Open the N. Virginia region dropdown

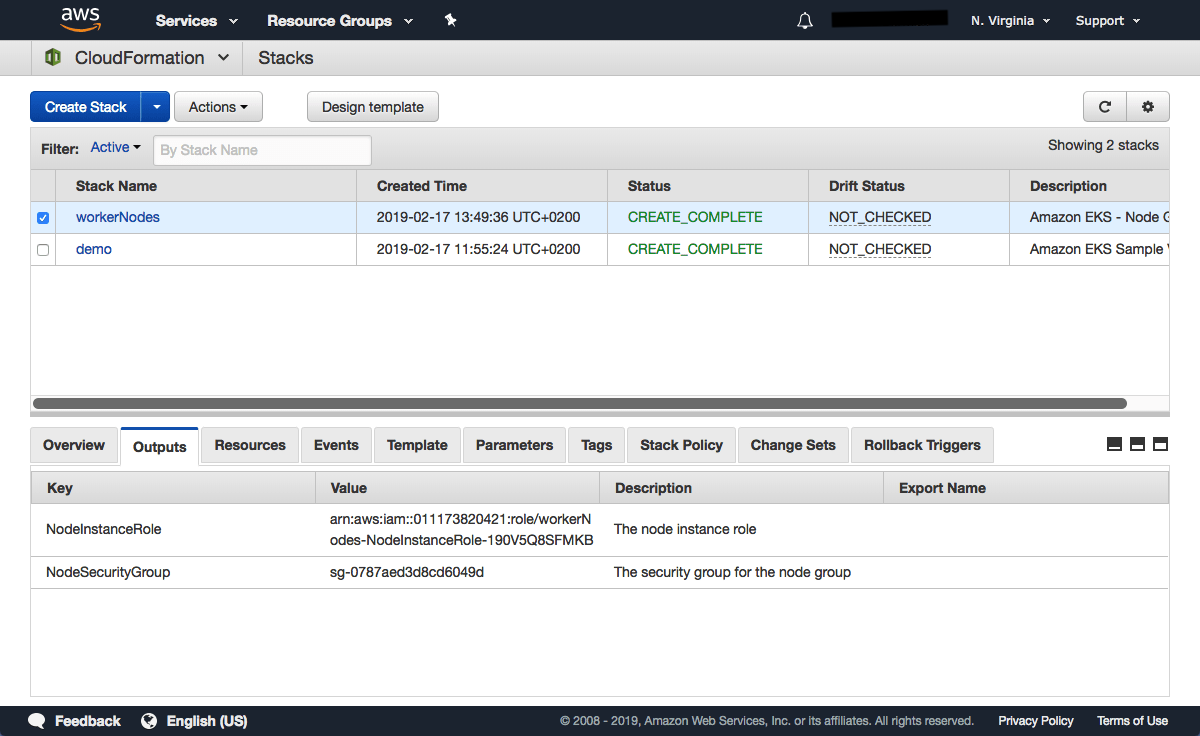pos(1010,20)
